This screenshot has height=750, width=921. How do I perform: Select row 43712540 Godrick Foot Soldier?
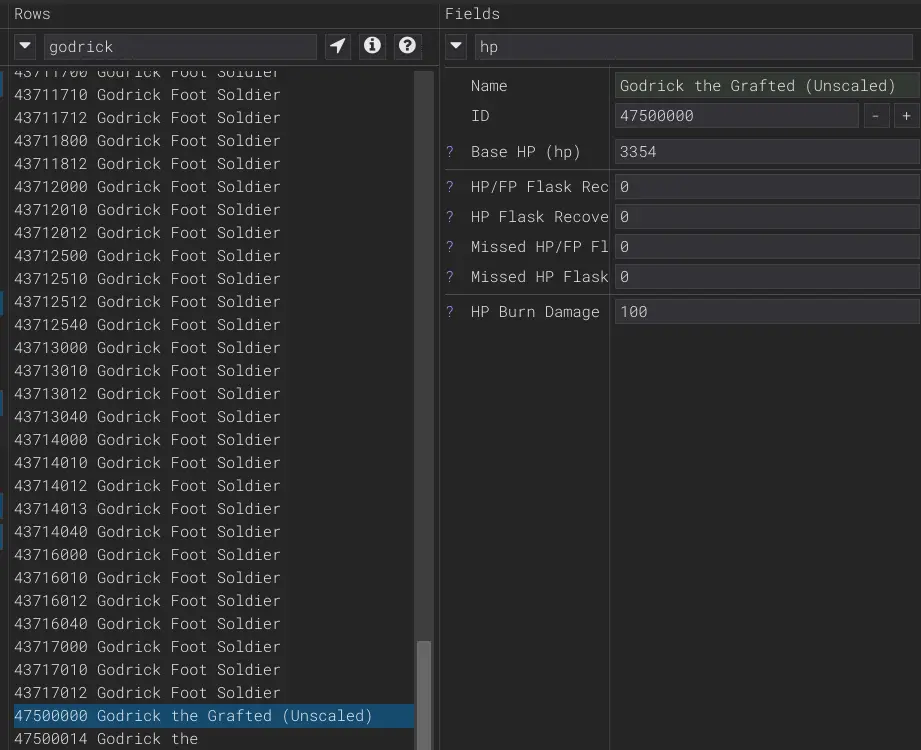click(214, 325)
